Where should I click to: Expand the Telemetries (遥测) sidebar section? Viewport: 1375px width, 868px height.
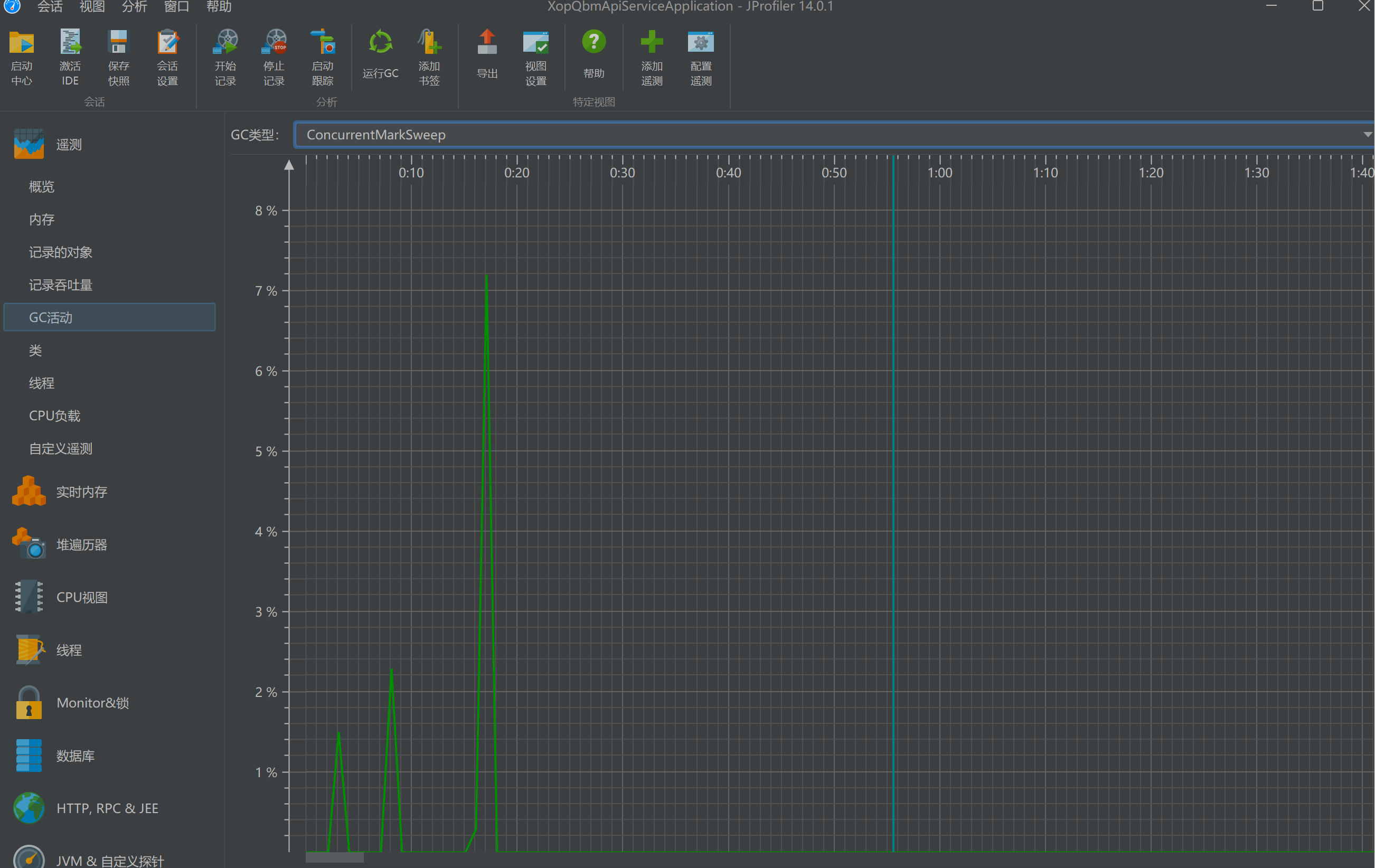tap(69, 145)
